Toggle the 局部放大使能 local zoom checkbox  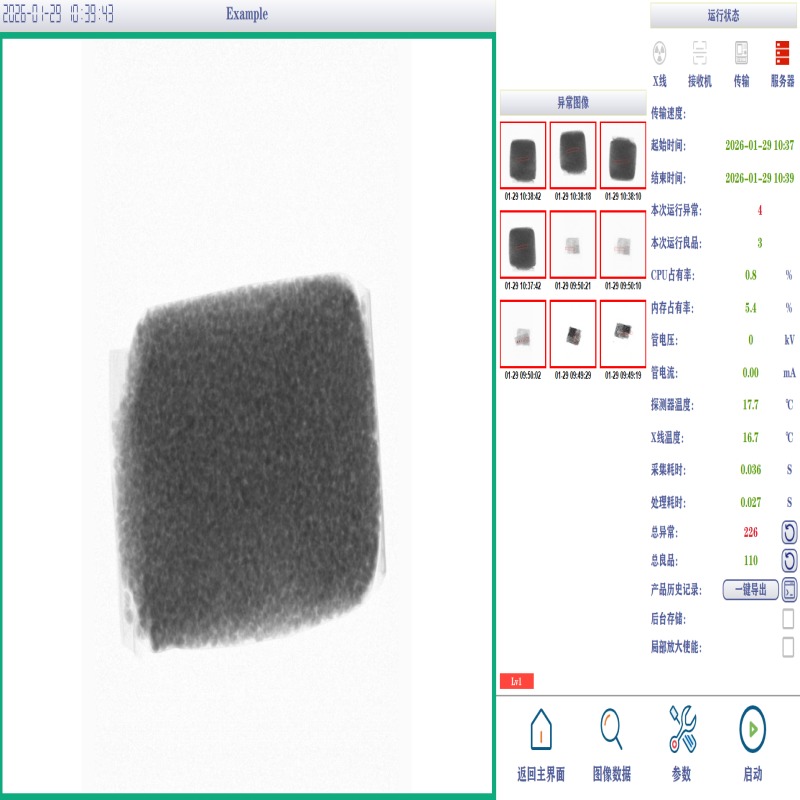(788, 647)
